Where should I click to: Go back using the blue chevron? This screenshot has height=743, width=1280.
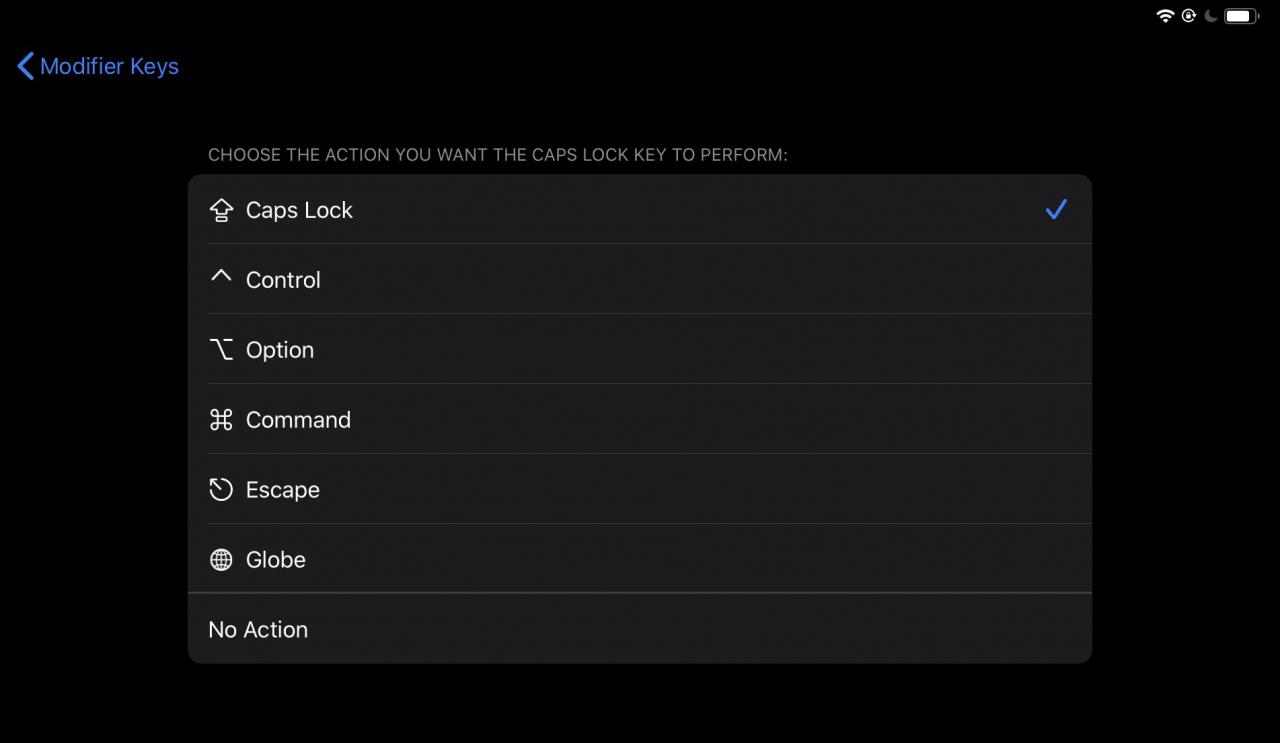(26, 66)
